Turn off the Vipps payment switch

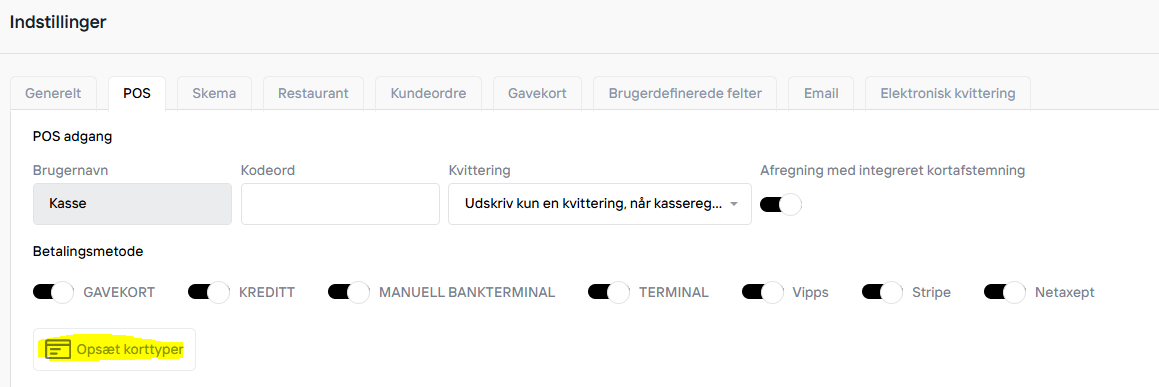[x=762, y=292]
